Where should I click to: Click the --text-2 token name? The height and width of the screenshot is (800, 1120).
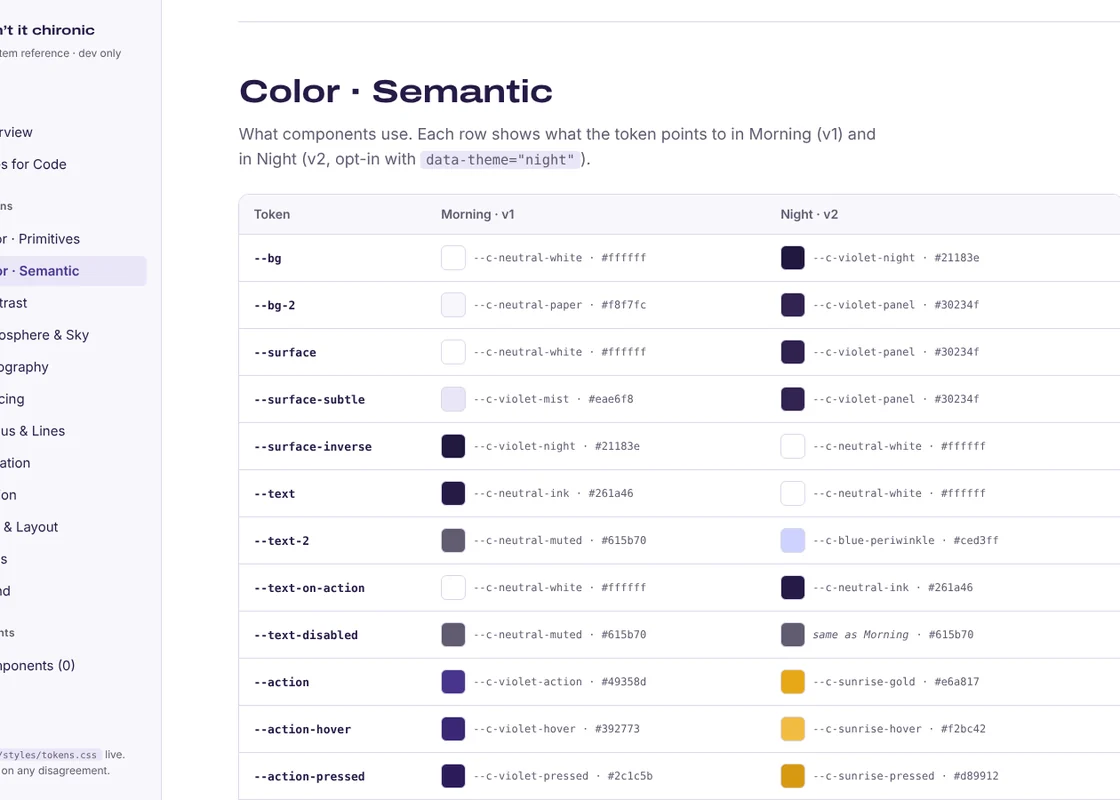pos(281,541)
